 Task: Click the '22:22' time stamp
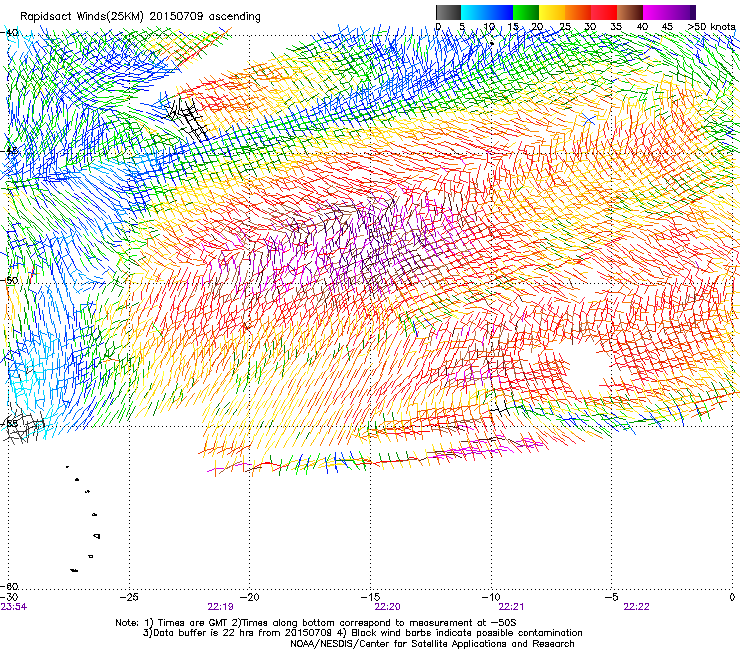click(636, 607)
